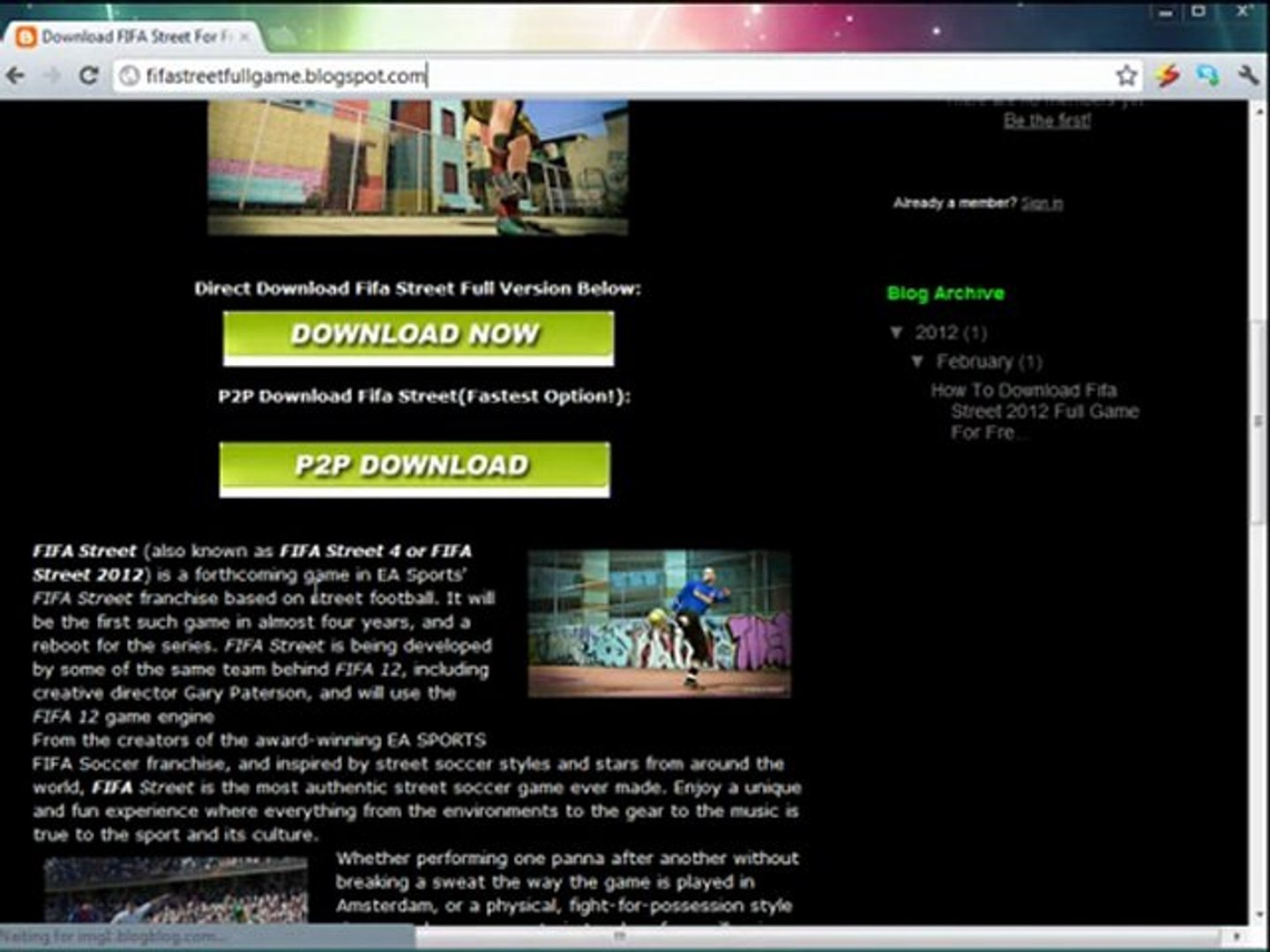
Task: Close the Download FIFA Street tab
Action: (x=244, y=37)
